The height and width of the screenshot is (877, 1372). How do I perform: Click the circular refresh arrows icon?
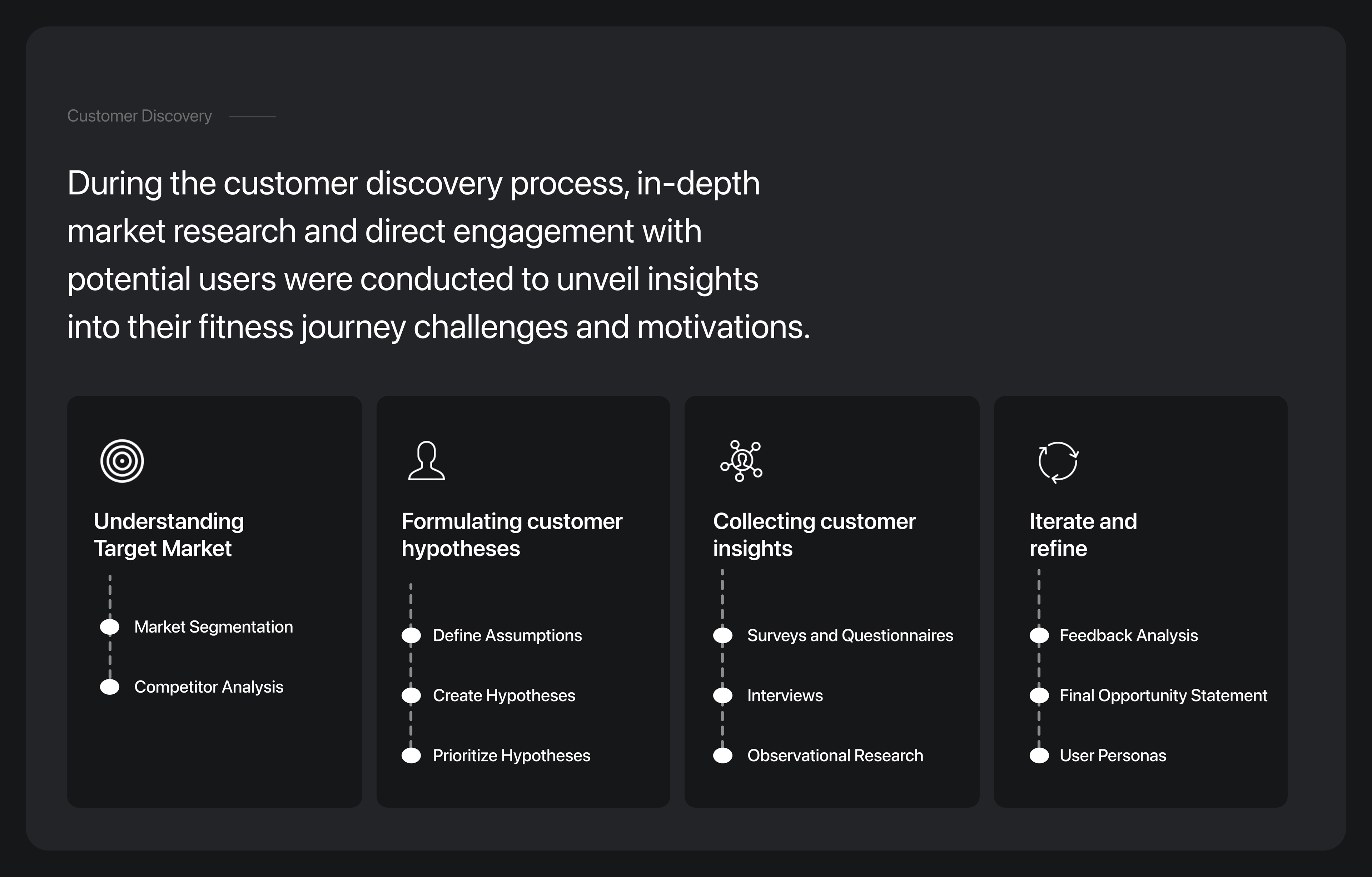tap(1058, 462)
